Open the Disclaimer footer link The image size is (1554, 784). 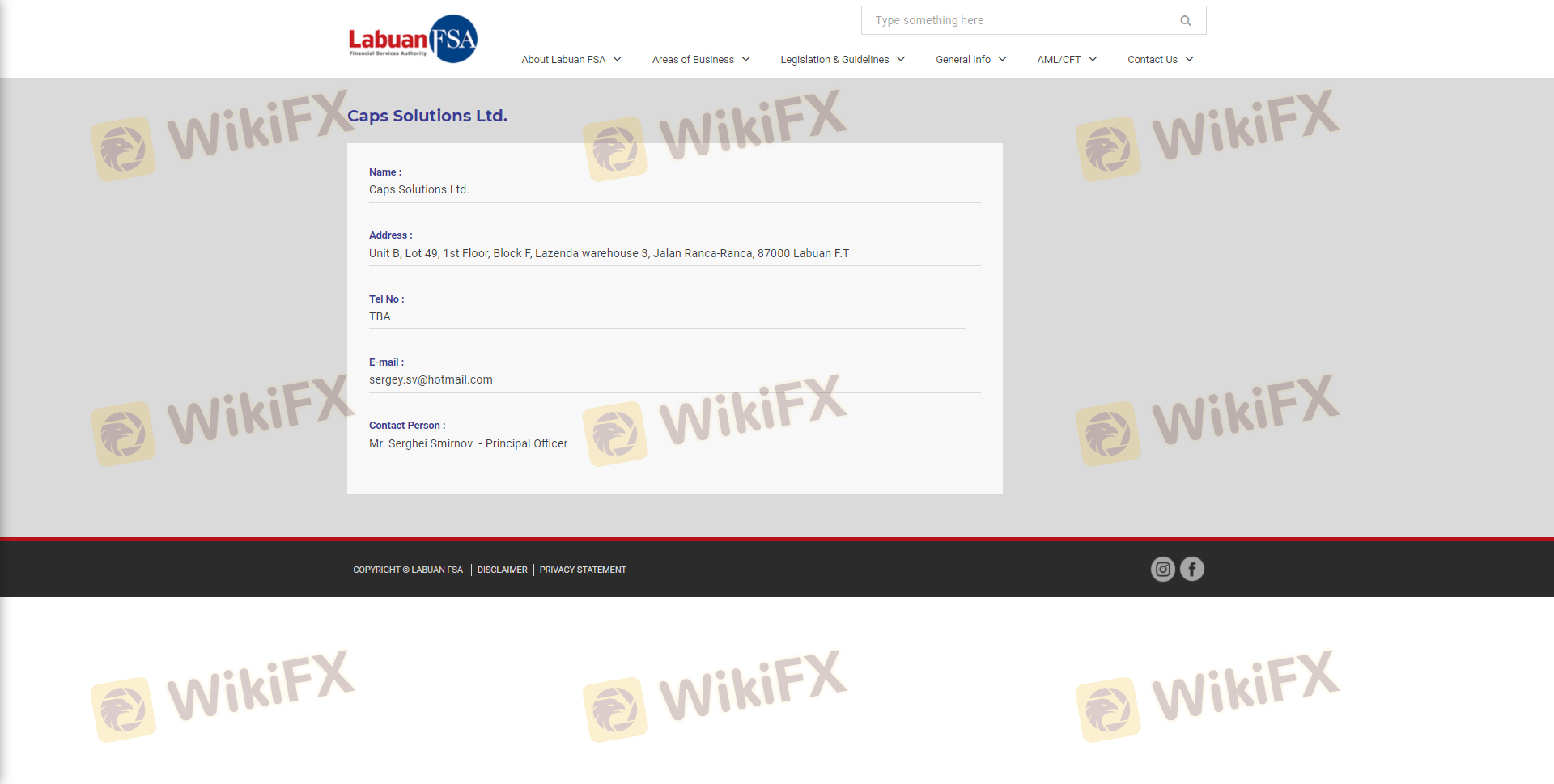pos(502,570)
